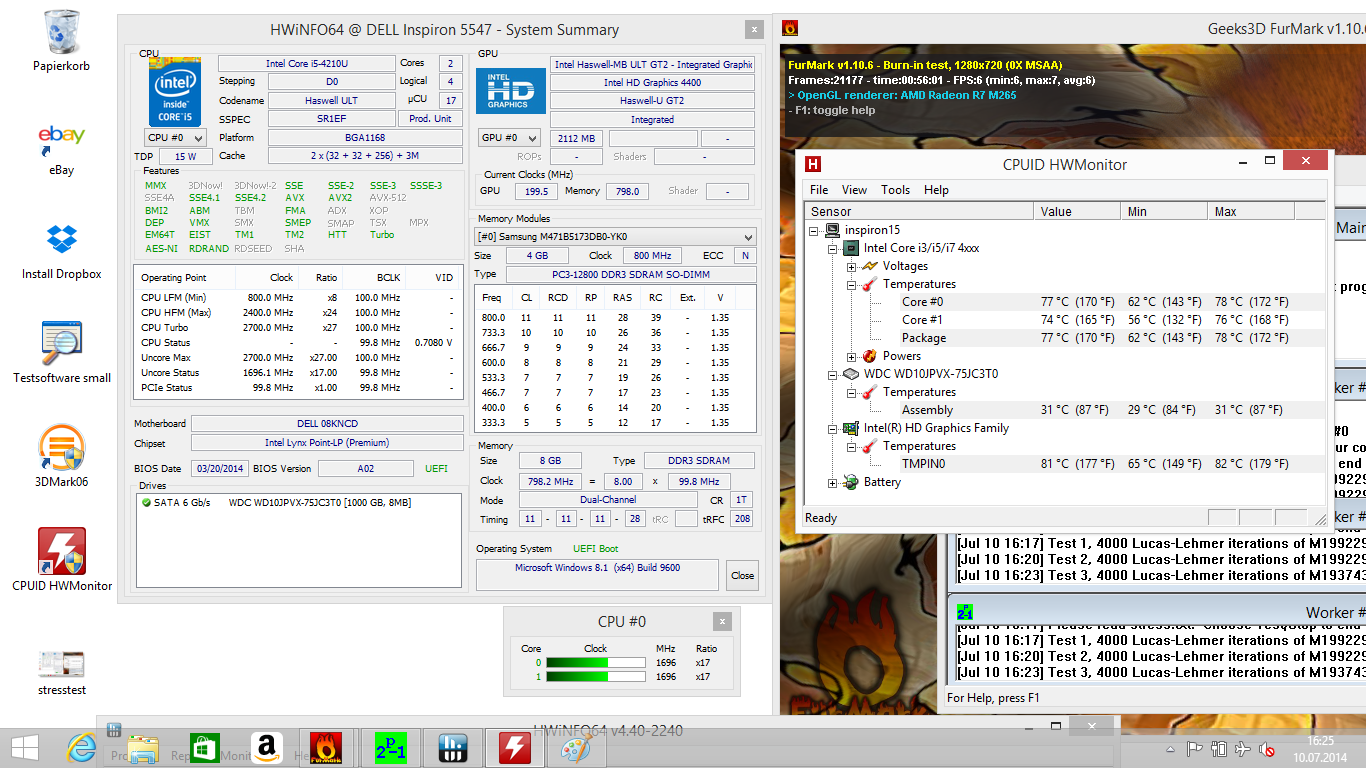This screenshot has width=1366, height=768.
Task: Click the airplane mode network tray icon
Action: [x=1242, y=748]
